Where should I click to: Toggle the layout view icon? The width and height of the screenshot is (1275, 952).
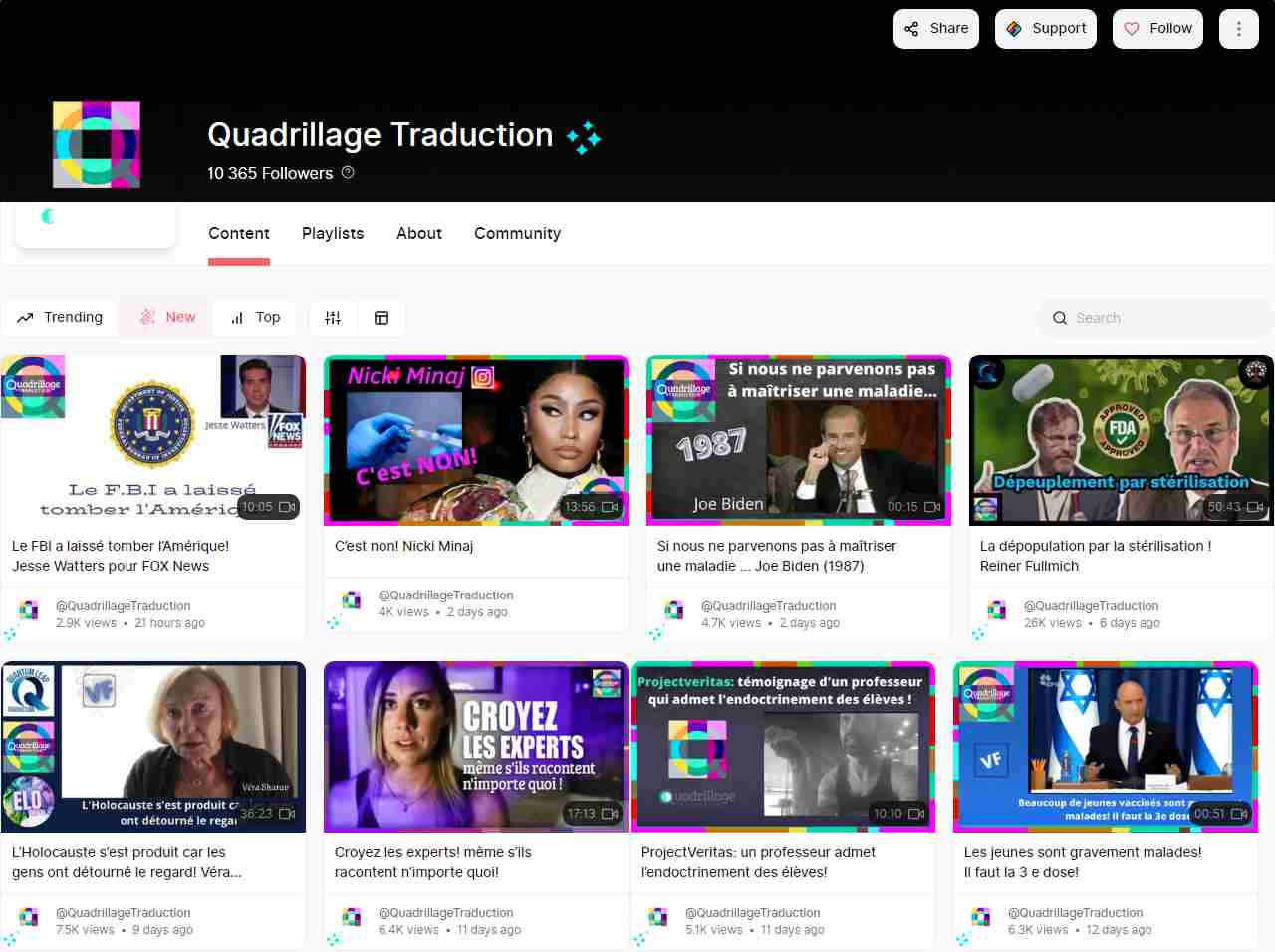point(381,318)
